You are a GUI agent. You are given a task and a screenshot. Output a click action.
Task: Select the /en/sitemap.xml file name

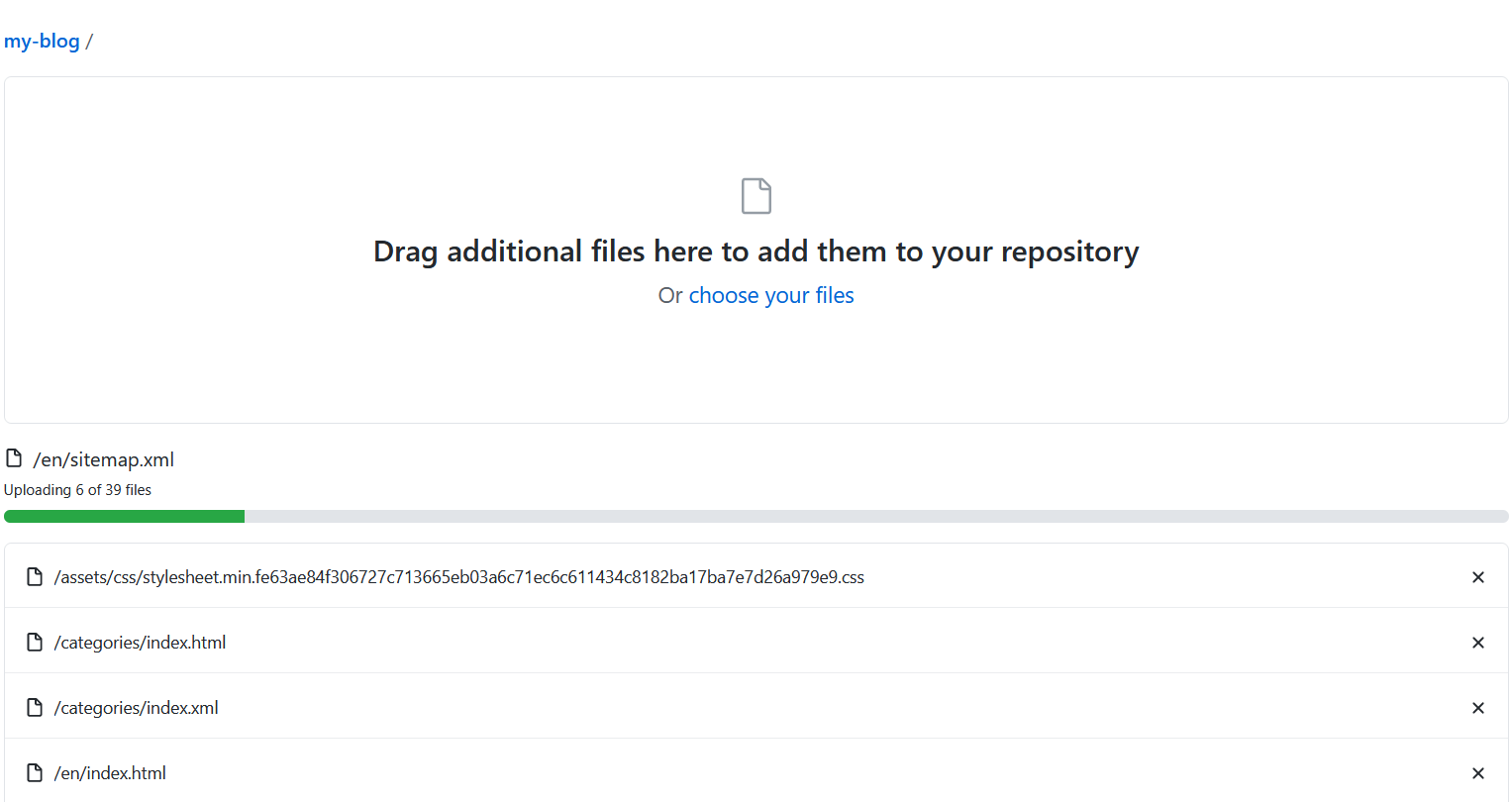pyautogui.click(x=104, y=459)
